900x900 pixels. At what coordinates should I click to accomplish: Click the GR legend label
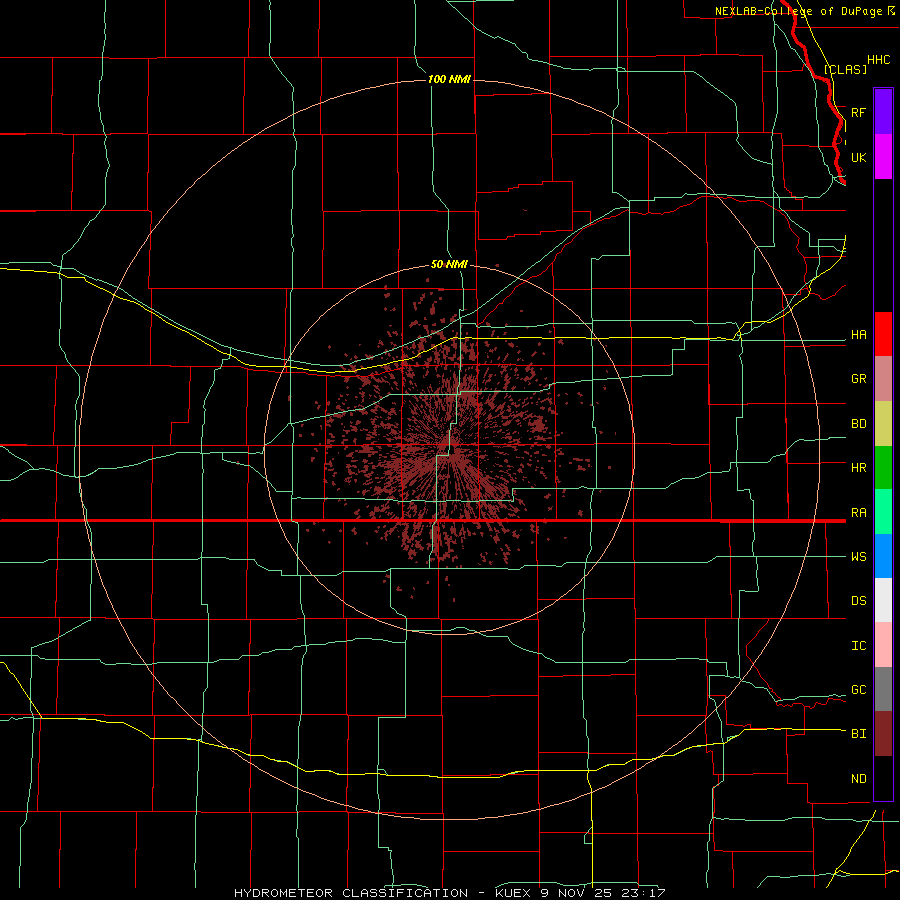pyautogui.click(x=858, y=379)
